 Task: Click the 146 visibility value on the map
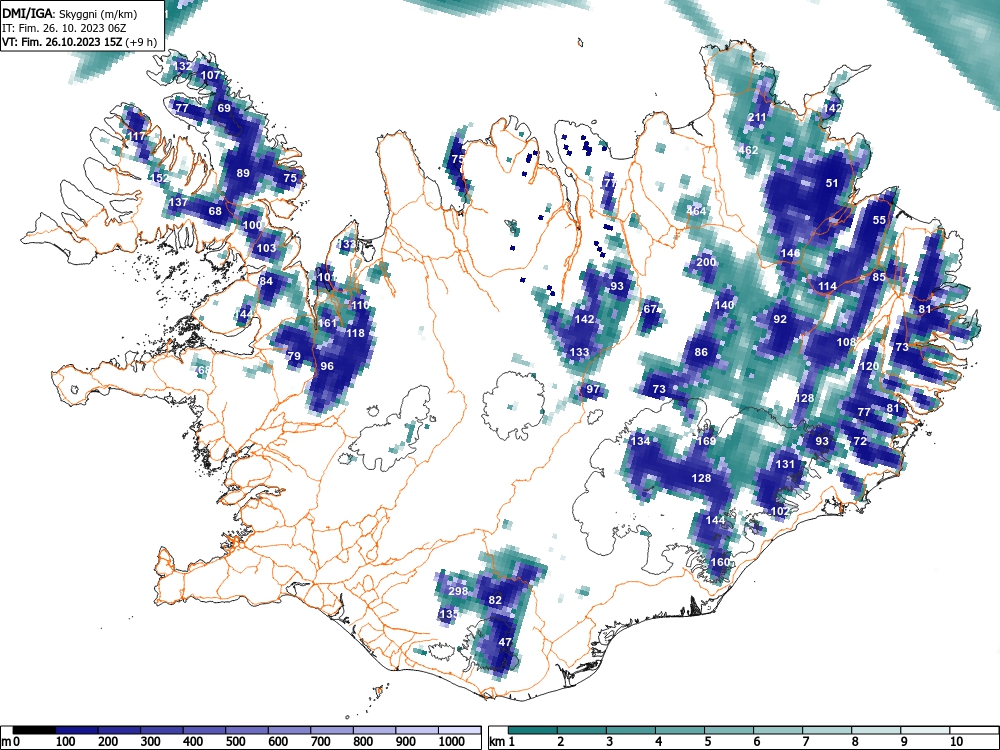coord(790,253)
